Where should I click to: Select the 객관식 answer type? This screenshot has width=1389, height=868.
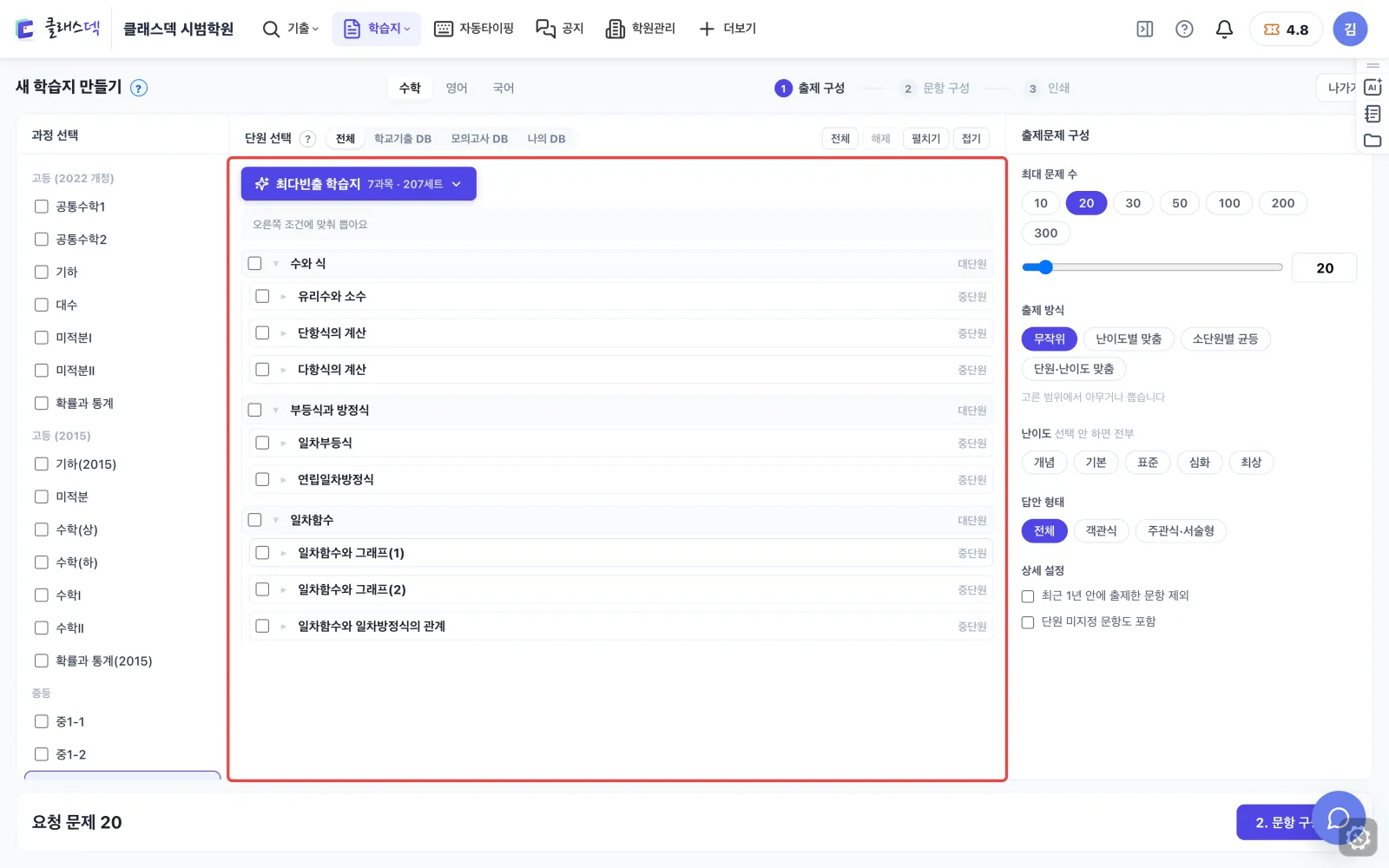point(1101,530)
